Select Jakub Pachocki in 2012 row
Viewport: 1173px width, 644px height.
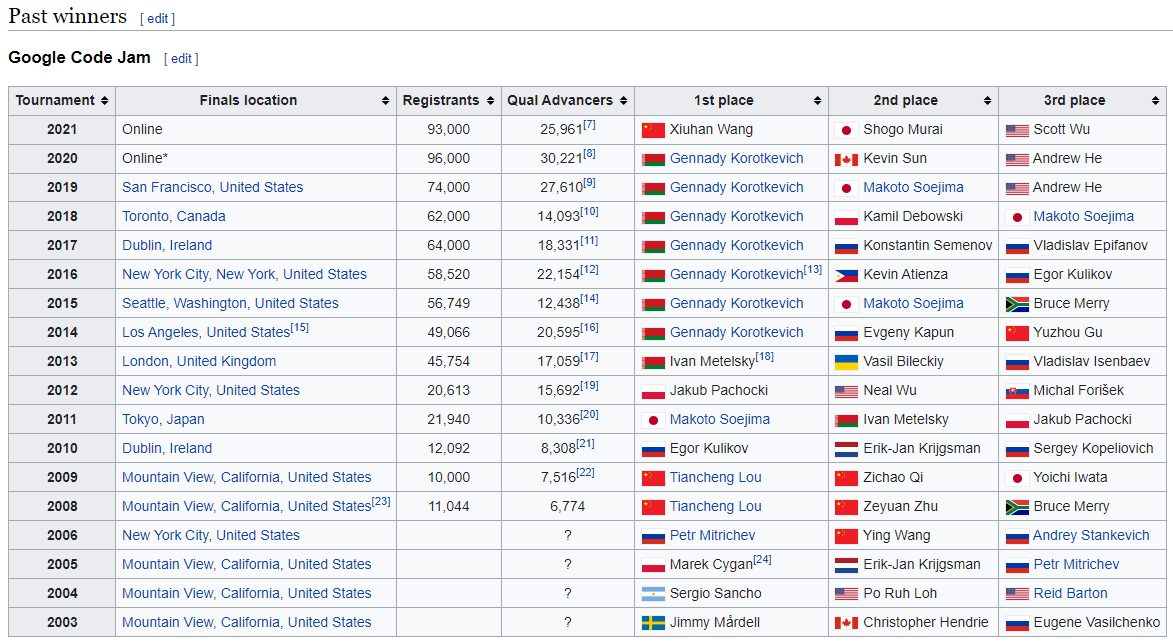click(719, 390)
